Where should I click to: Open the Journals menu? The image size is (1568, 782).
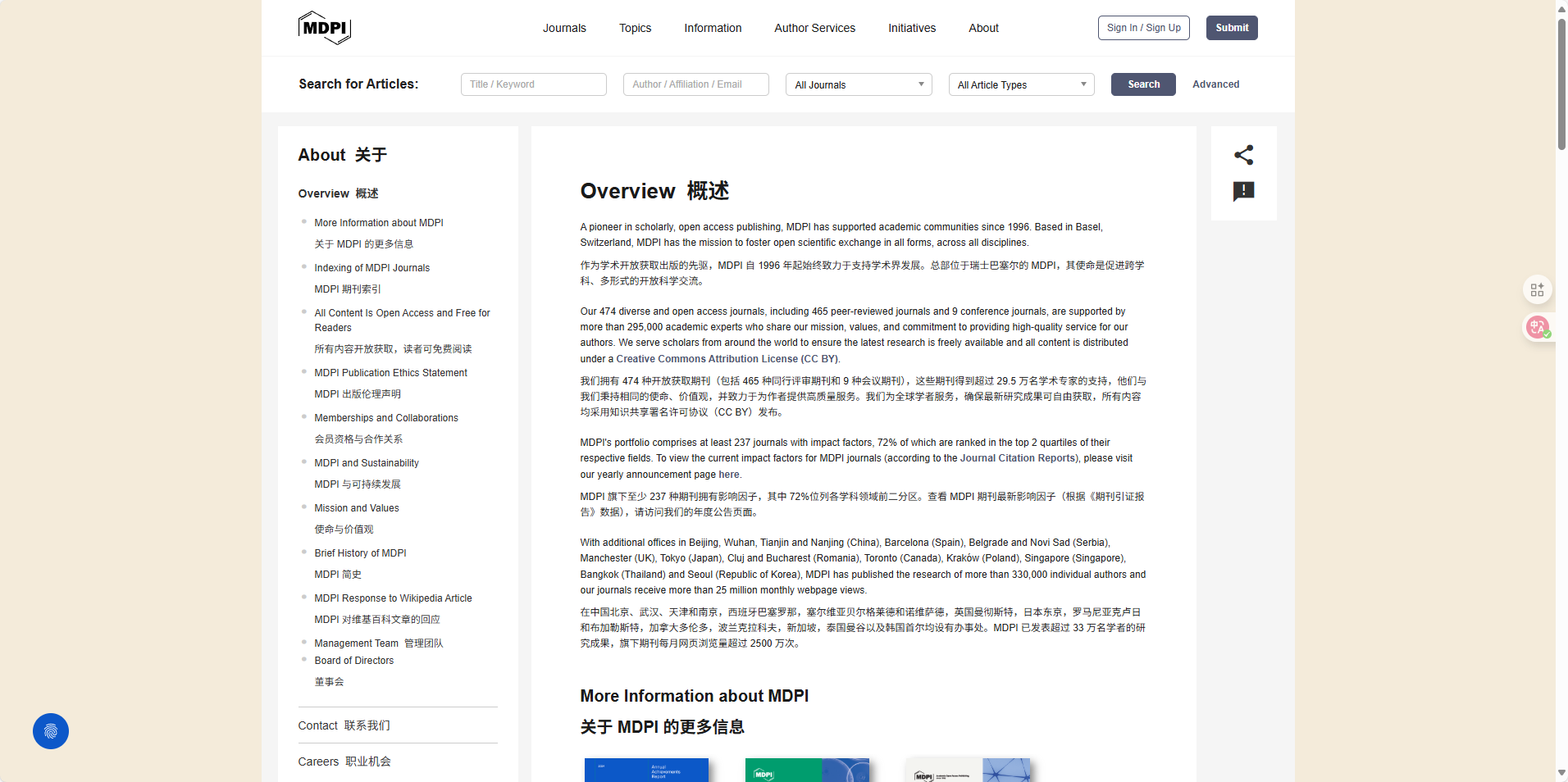point(564,28)
